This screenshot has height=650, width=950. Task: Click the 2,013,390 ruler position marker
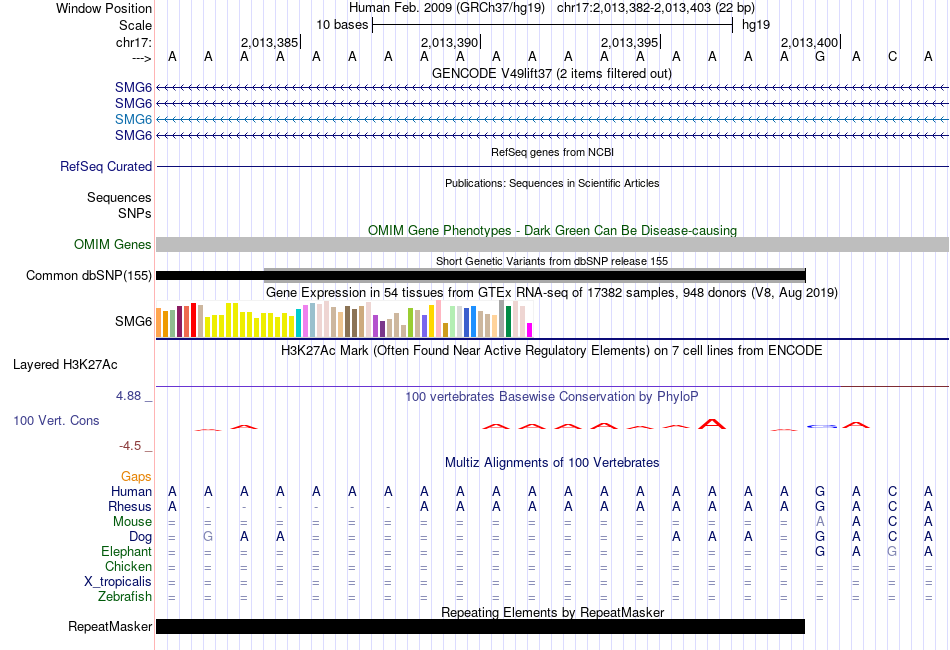[450, 42]
